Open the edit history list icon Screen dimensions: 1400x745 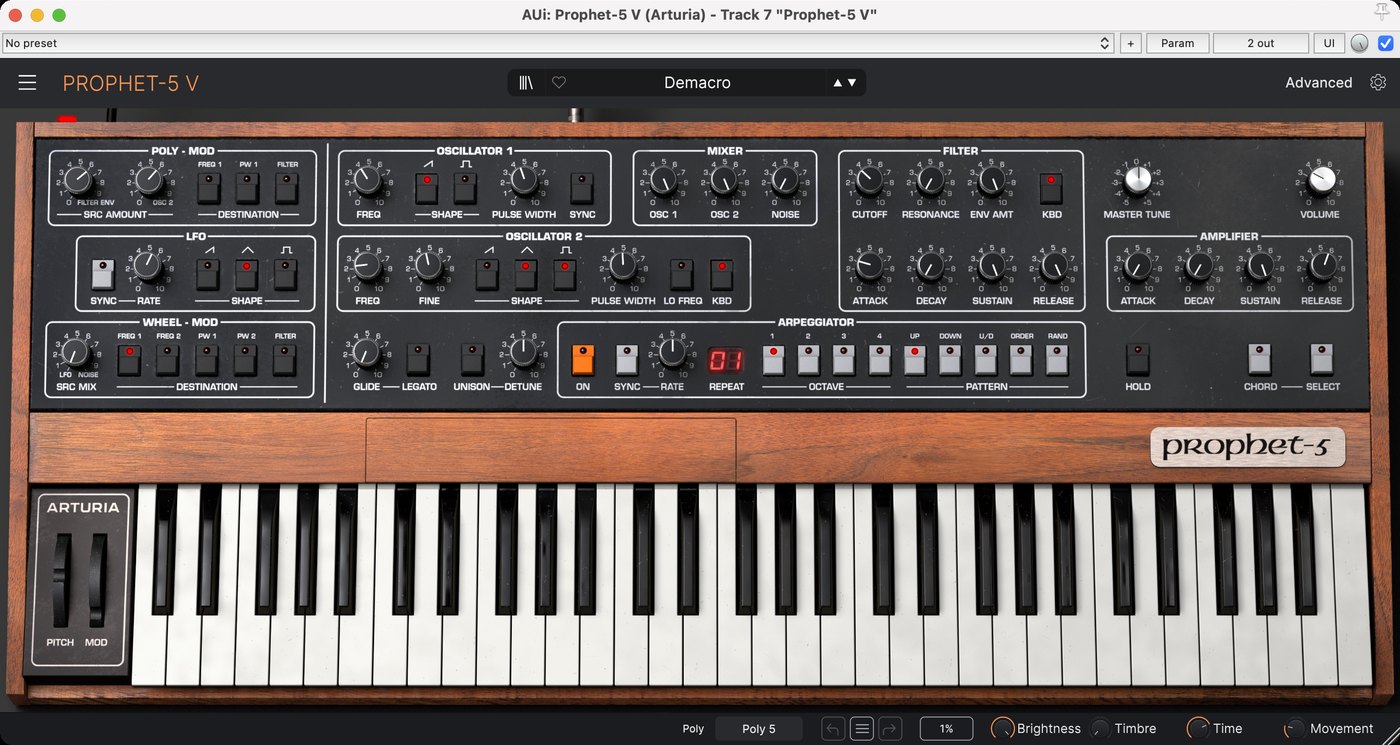point(862,729)
